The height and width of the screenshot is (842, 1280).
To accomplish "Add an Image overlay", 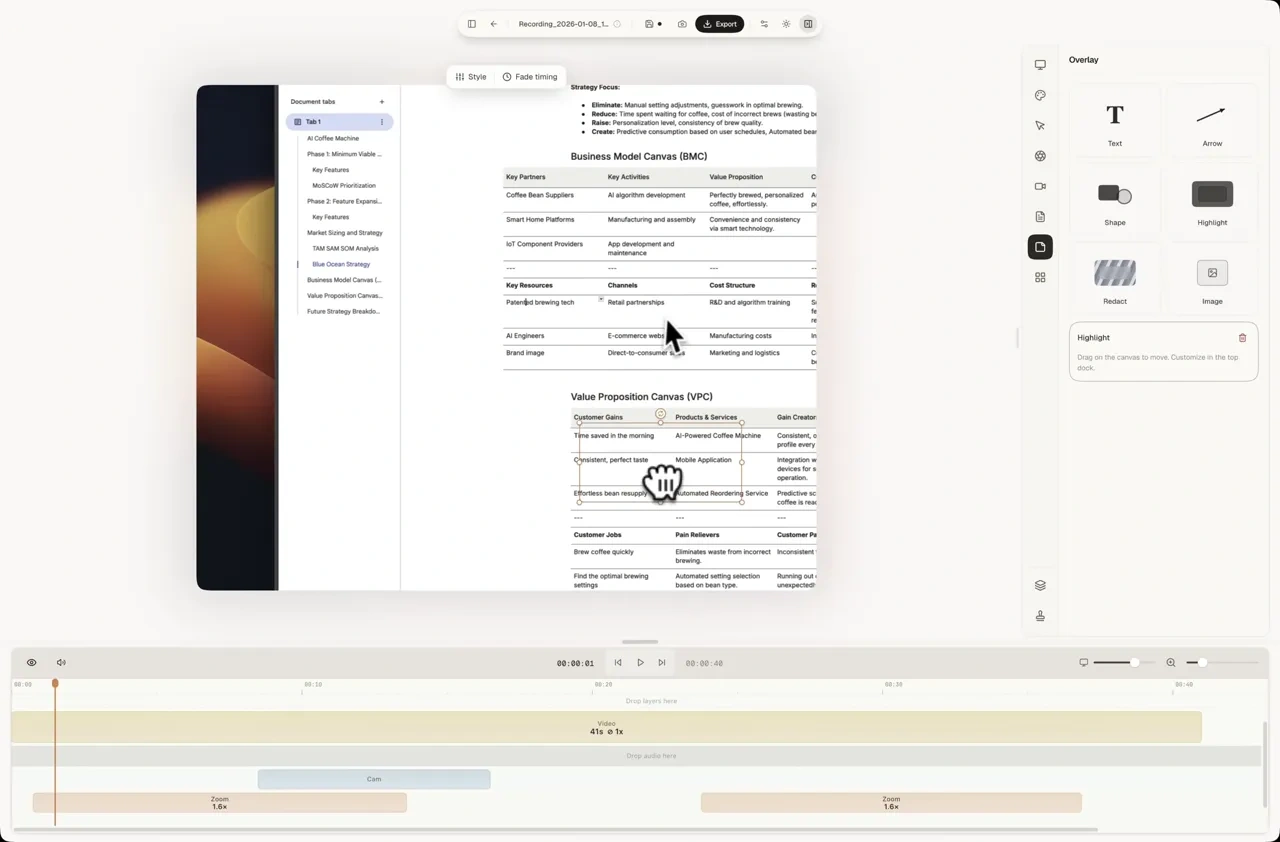I will (1212, 279).
